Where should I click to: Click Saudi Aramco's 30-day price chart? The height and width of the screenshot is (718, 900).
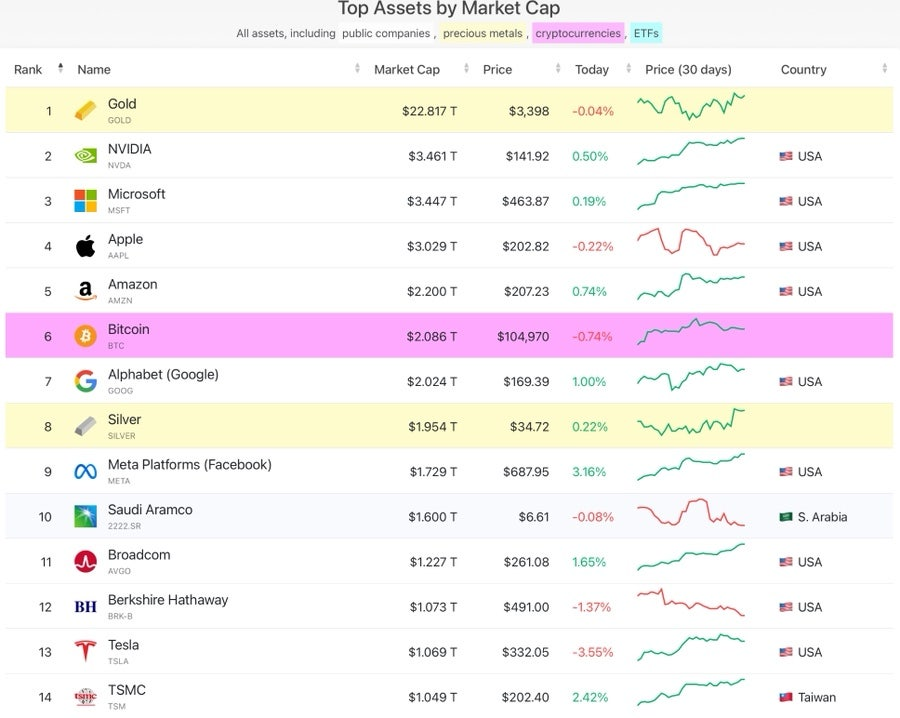coord(690,512)
